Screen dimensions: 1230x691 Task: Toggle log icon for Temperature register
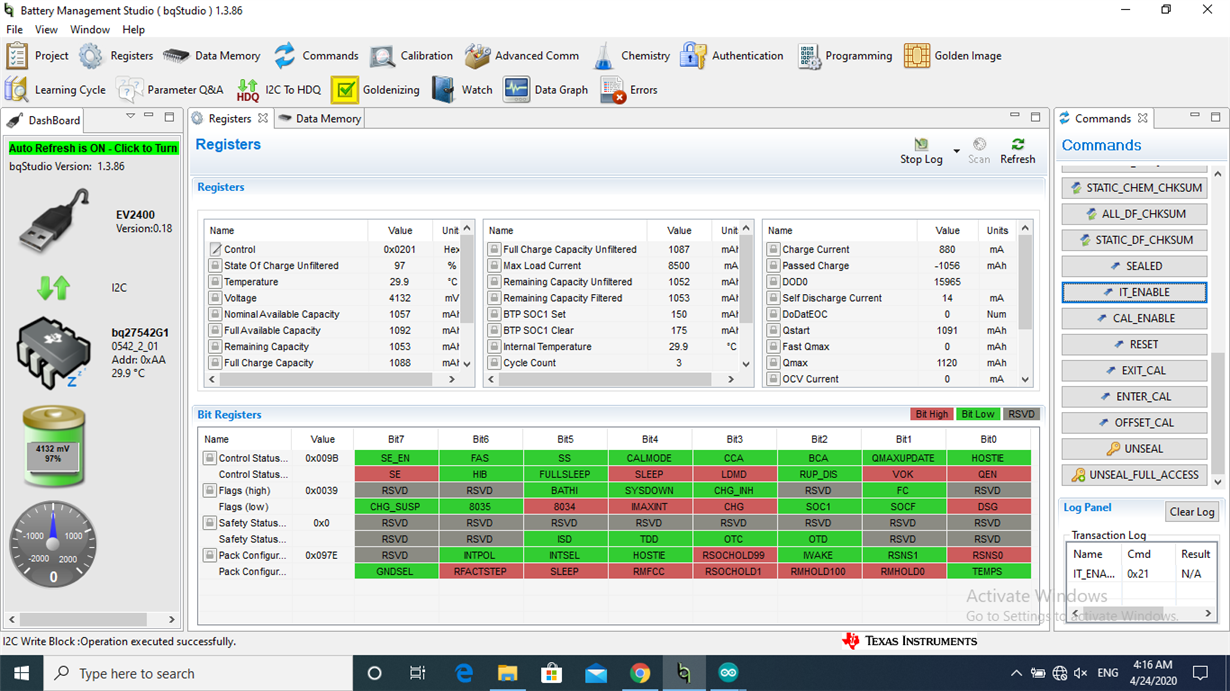pos(215,282)
